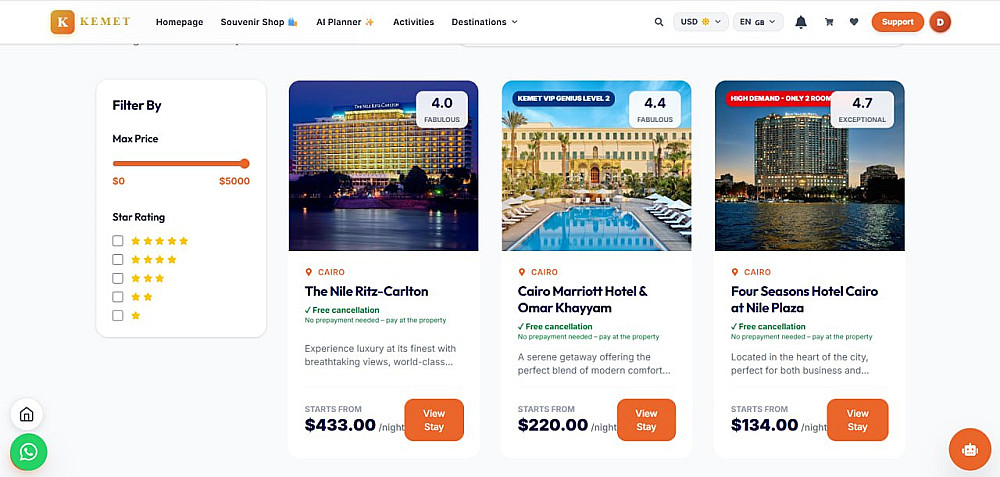Open the Activities nav item

[x=413, y=22]
